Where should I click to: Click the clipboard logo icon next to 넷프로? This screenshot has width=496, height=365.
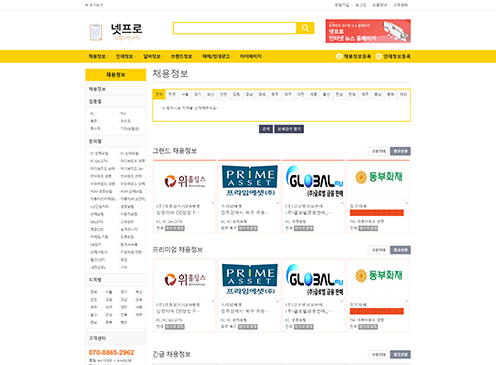pos(96,32)
